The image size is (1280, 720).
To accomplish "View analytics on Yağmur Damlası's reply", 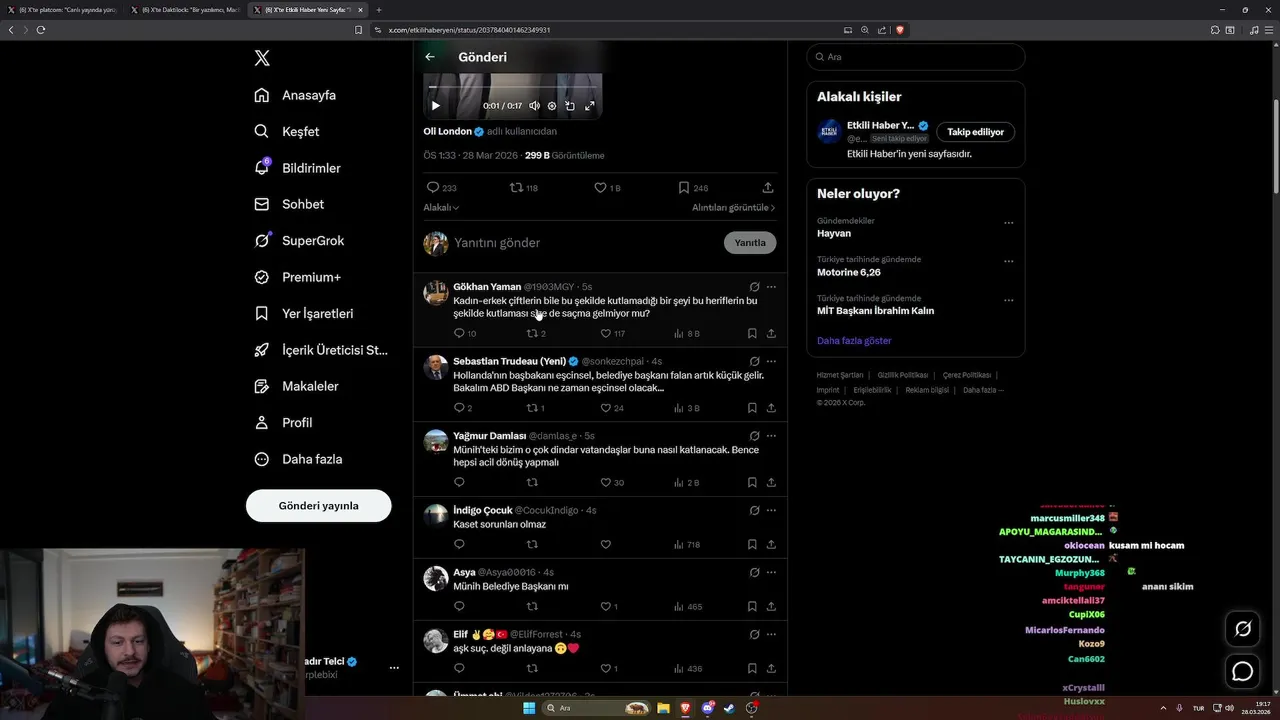I will [689, 482].
